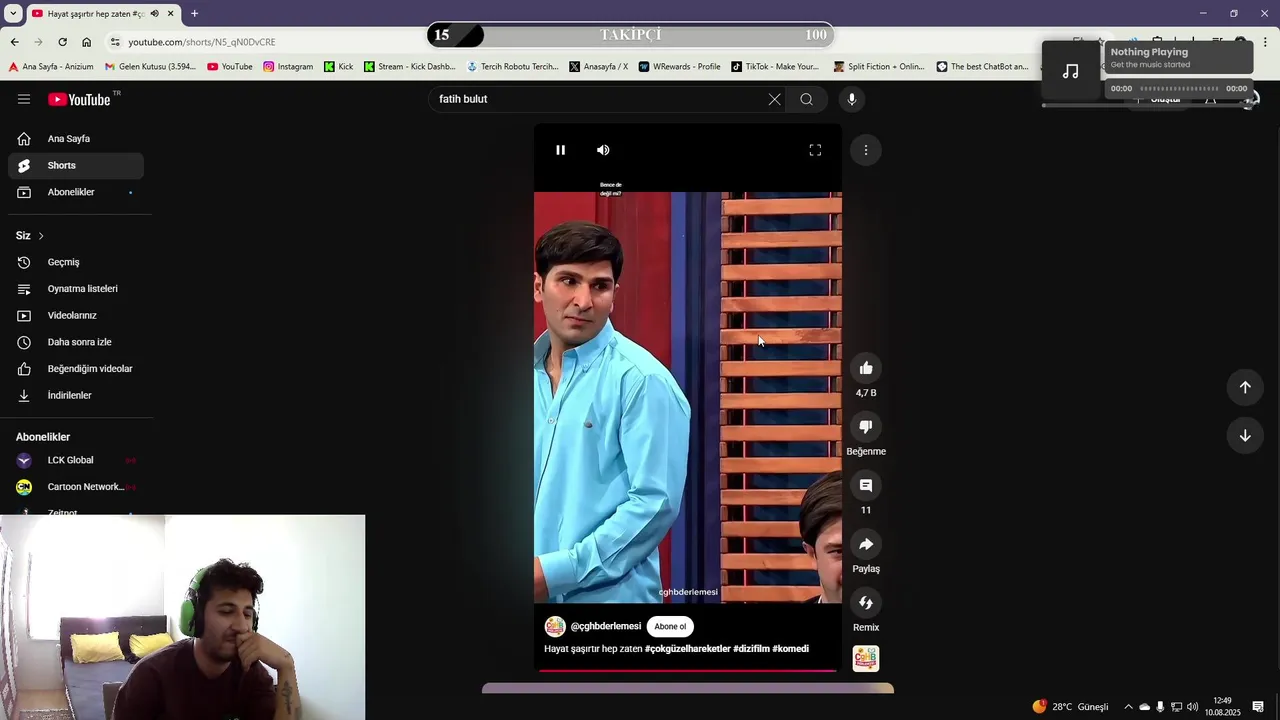
Task: Open the LCK Global subscription
Action: point(76,461)
